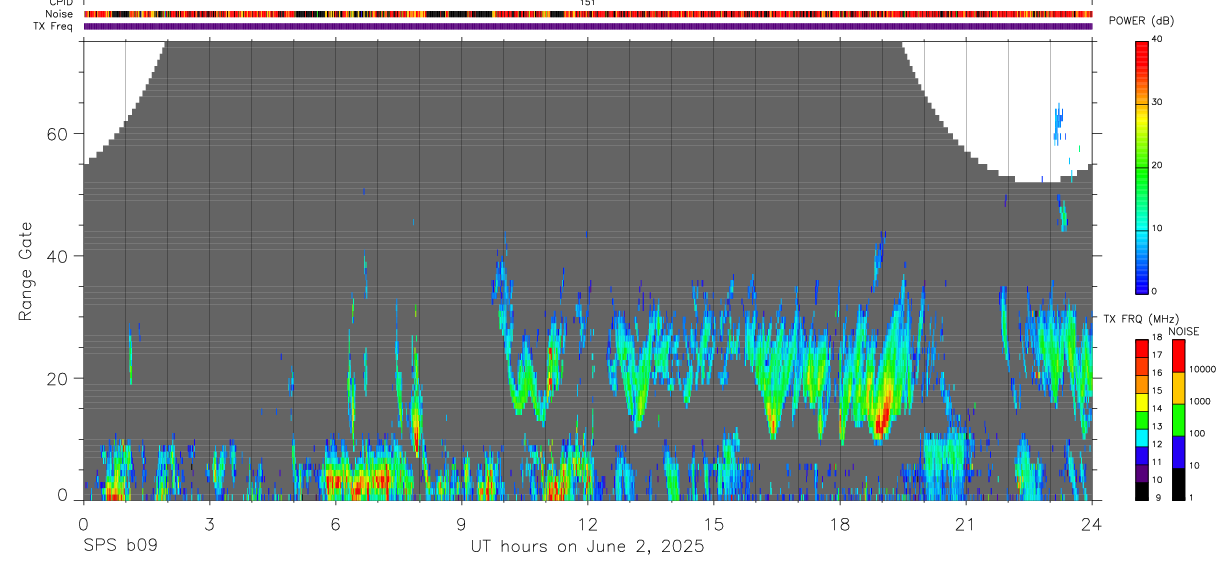
Task: Click the 10000 label on NOISE scale
Action: click(1202, 369)
